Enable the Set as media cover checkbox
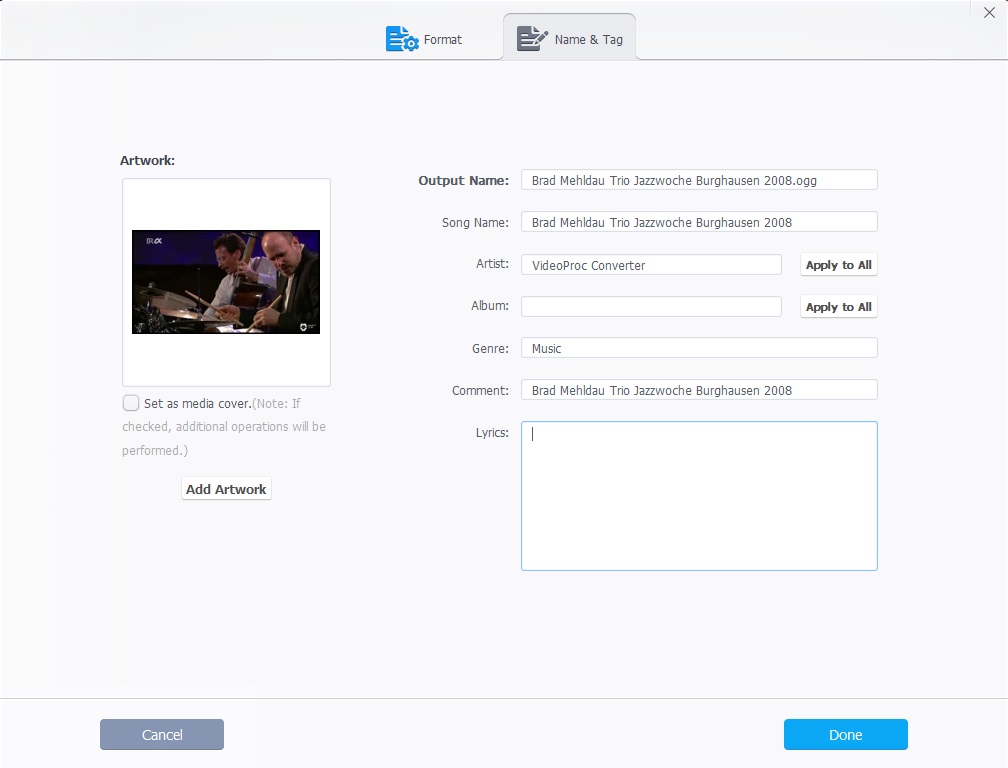Image resolution: width=1008 pixels, height=768 pixels. pos(130,403)
